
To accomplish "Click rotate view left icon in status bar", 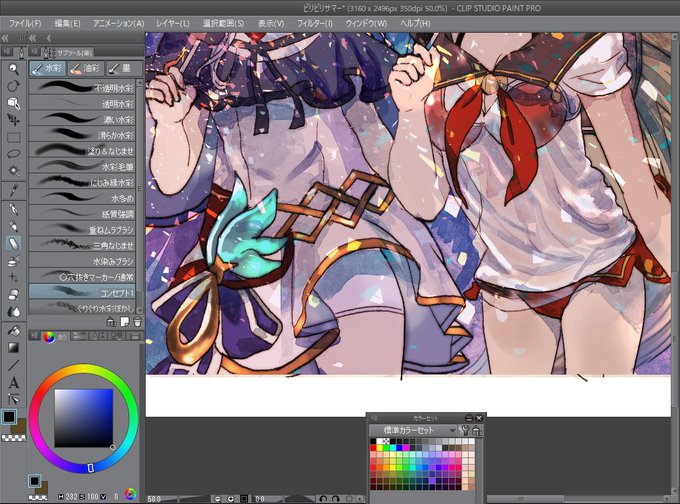I will 323,499.
